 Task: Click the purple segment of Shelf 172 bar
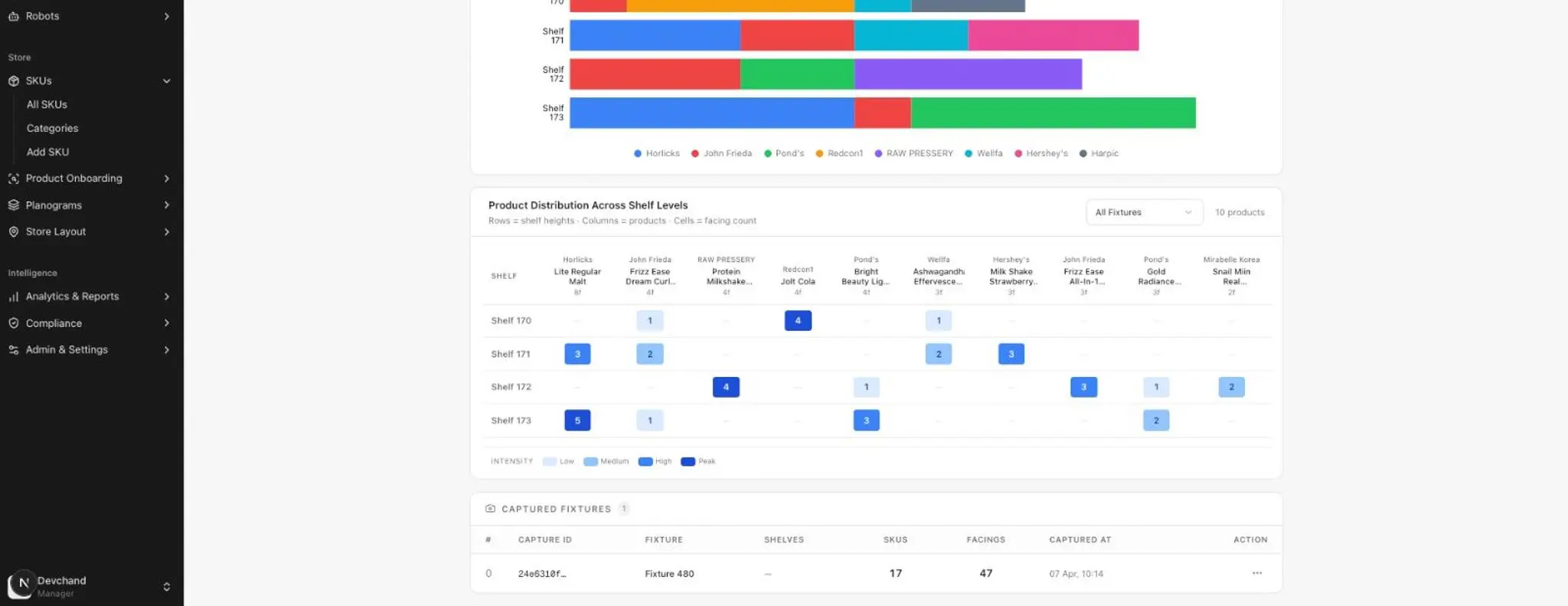(x=968, y=74)
